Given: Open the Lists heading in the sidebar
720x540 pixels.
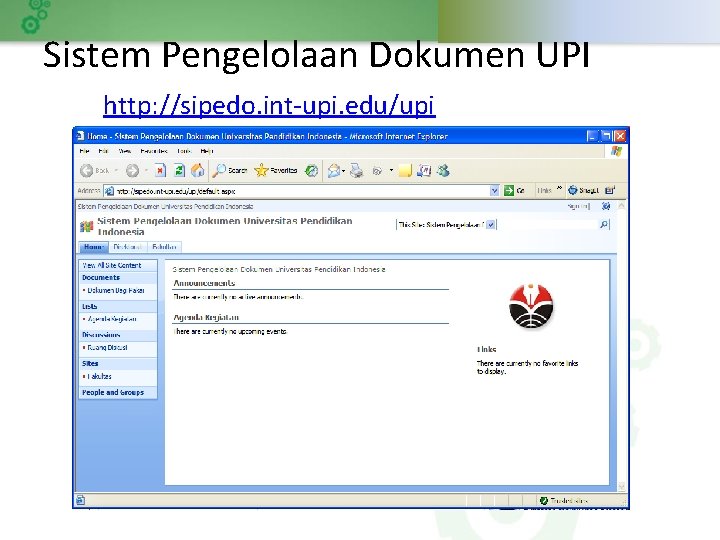Looking at the screenshot, I should point(90,306).
